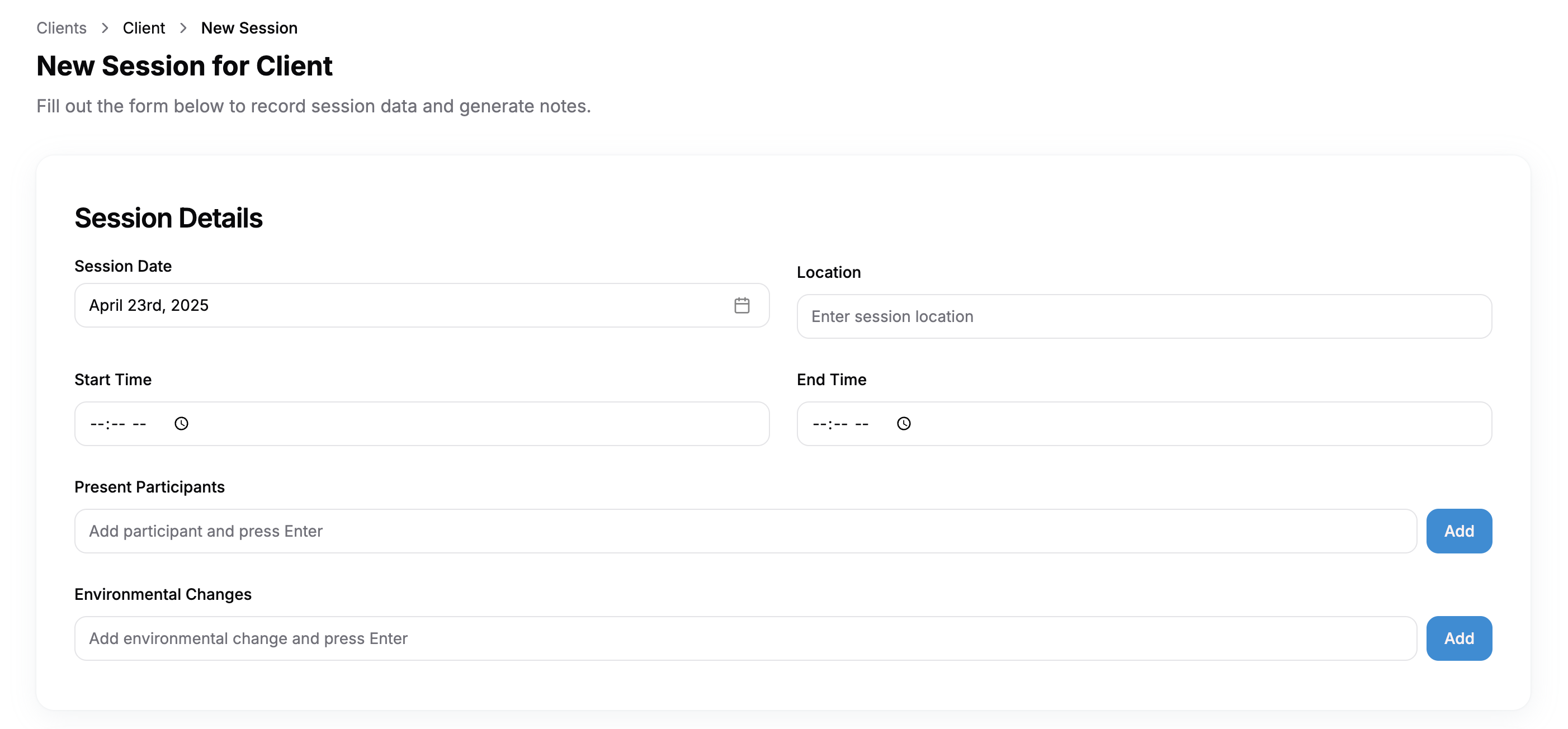Focus the Enter session location field
Screen dimensions: 1568x729
coord(1144,316)
